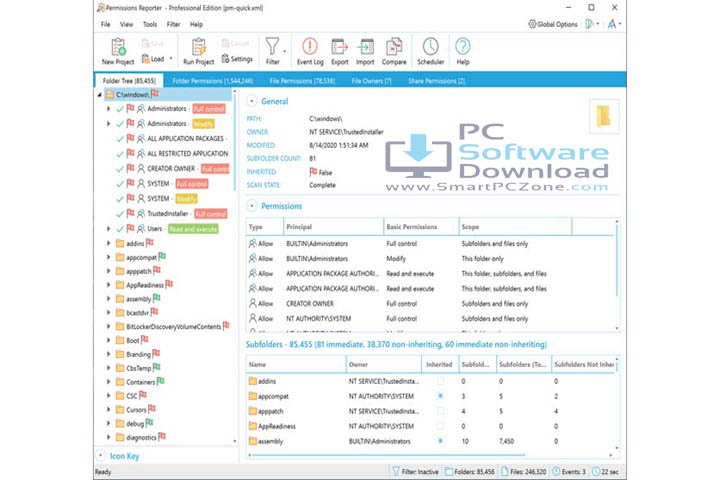Sort subfolders by Owner column header

[383, 364]
